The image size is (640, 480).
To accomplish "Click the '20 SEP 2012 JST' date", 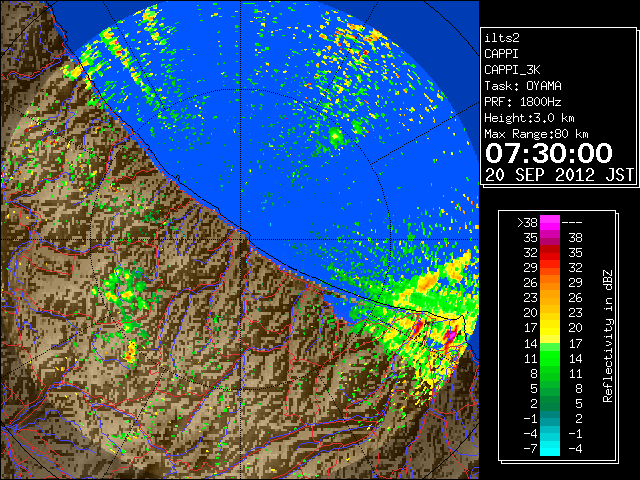I will tap(559, 175).
